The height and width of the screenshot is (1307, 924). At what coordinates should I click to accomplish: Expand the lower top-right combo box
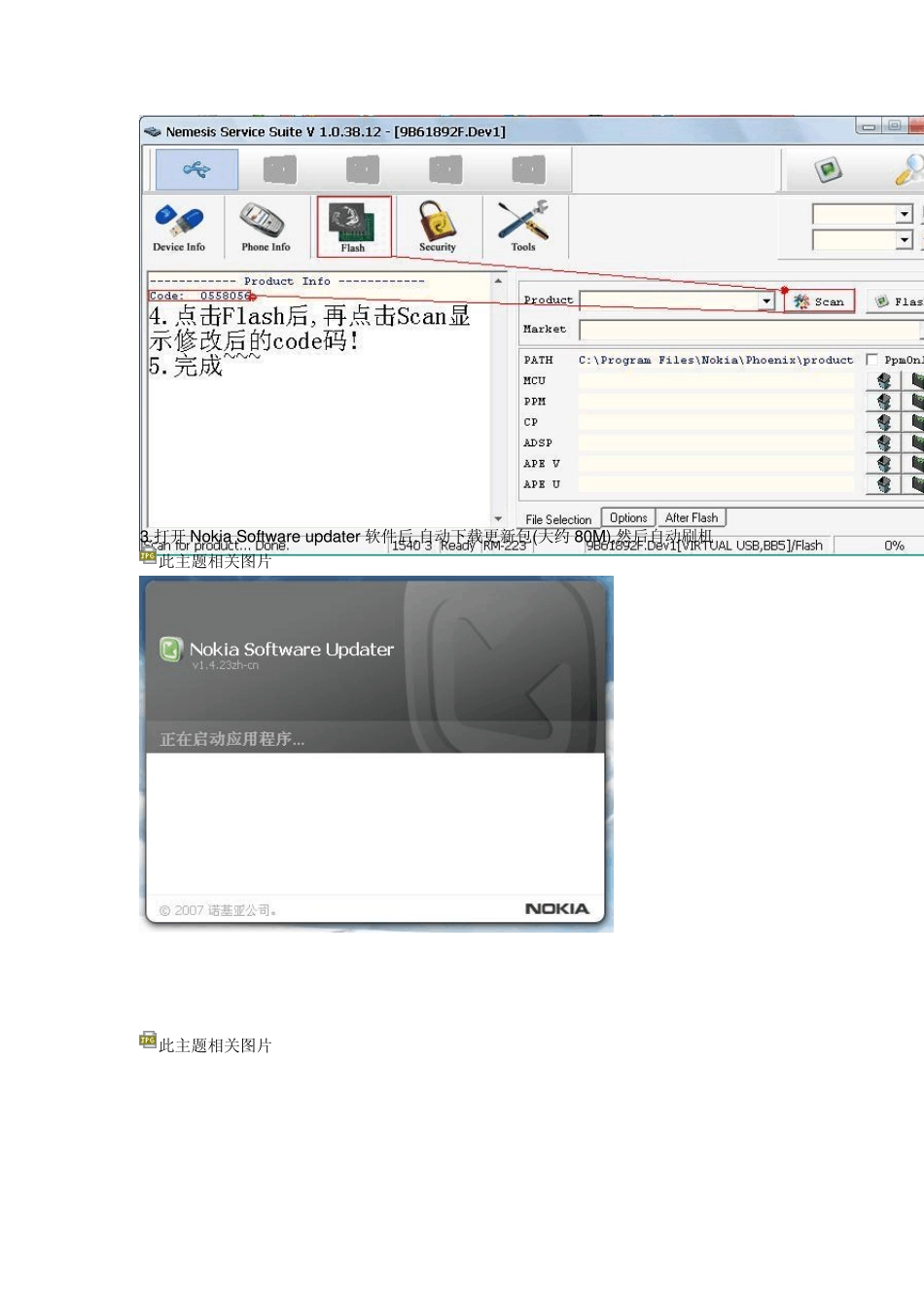click(x=905, y=239)
